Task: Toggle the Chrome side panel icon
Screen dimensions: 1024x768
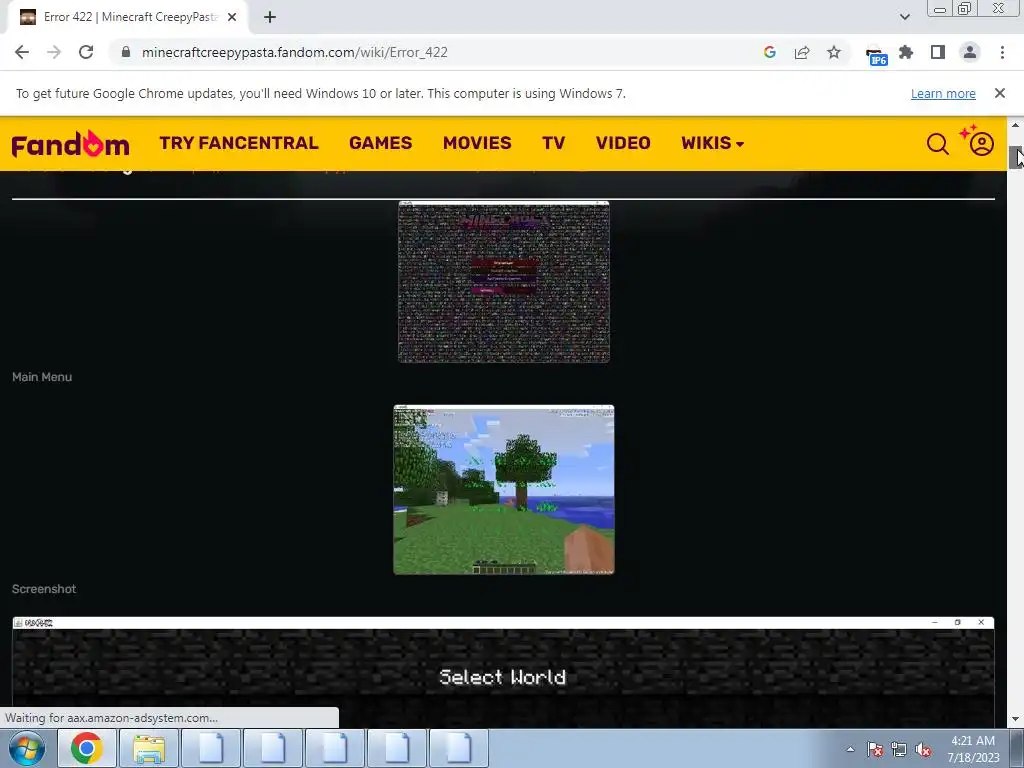Action: point(938,52)
